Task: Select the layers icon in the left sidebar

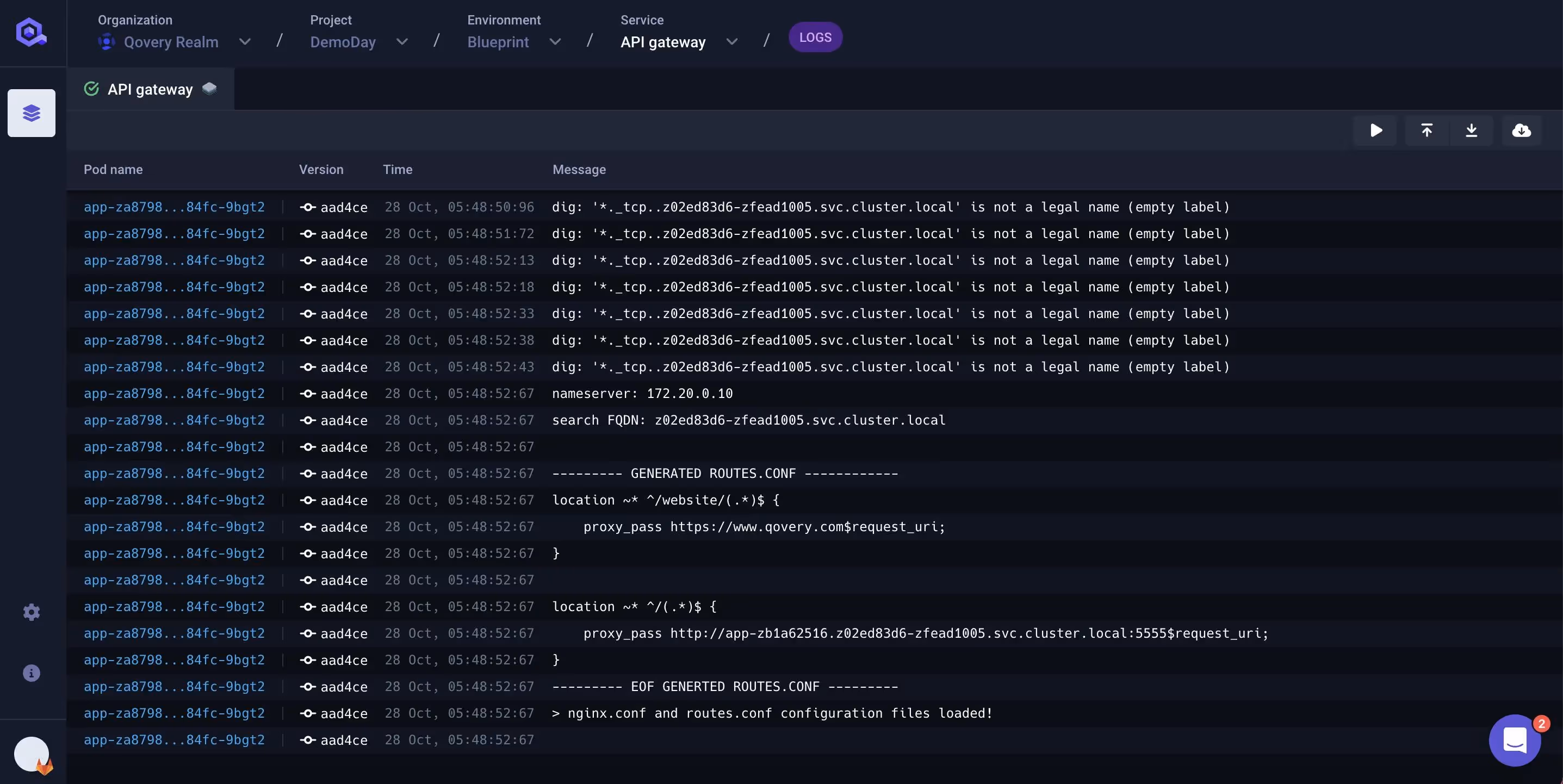Action: coord(31,113)
